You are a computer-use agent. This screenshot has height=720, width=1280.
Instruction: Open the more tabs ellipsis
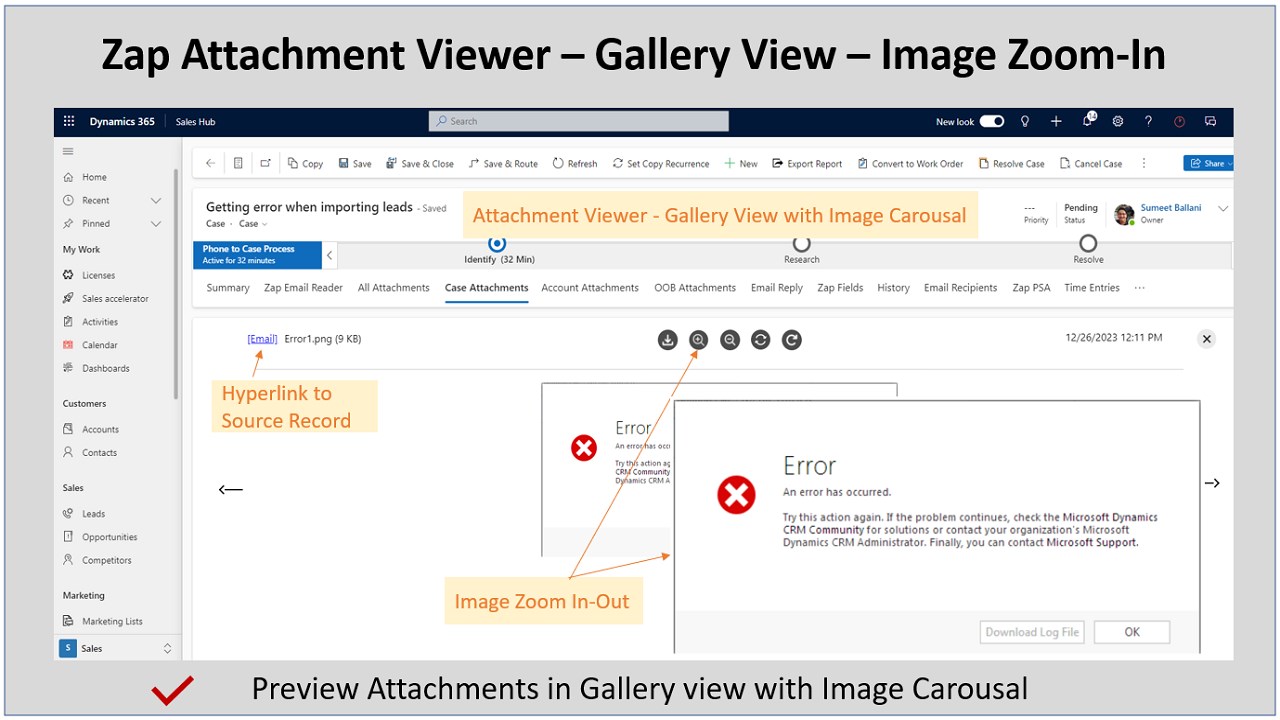tap(1140, 288)
